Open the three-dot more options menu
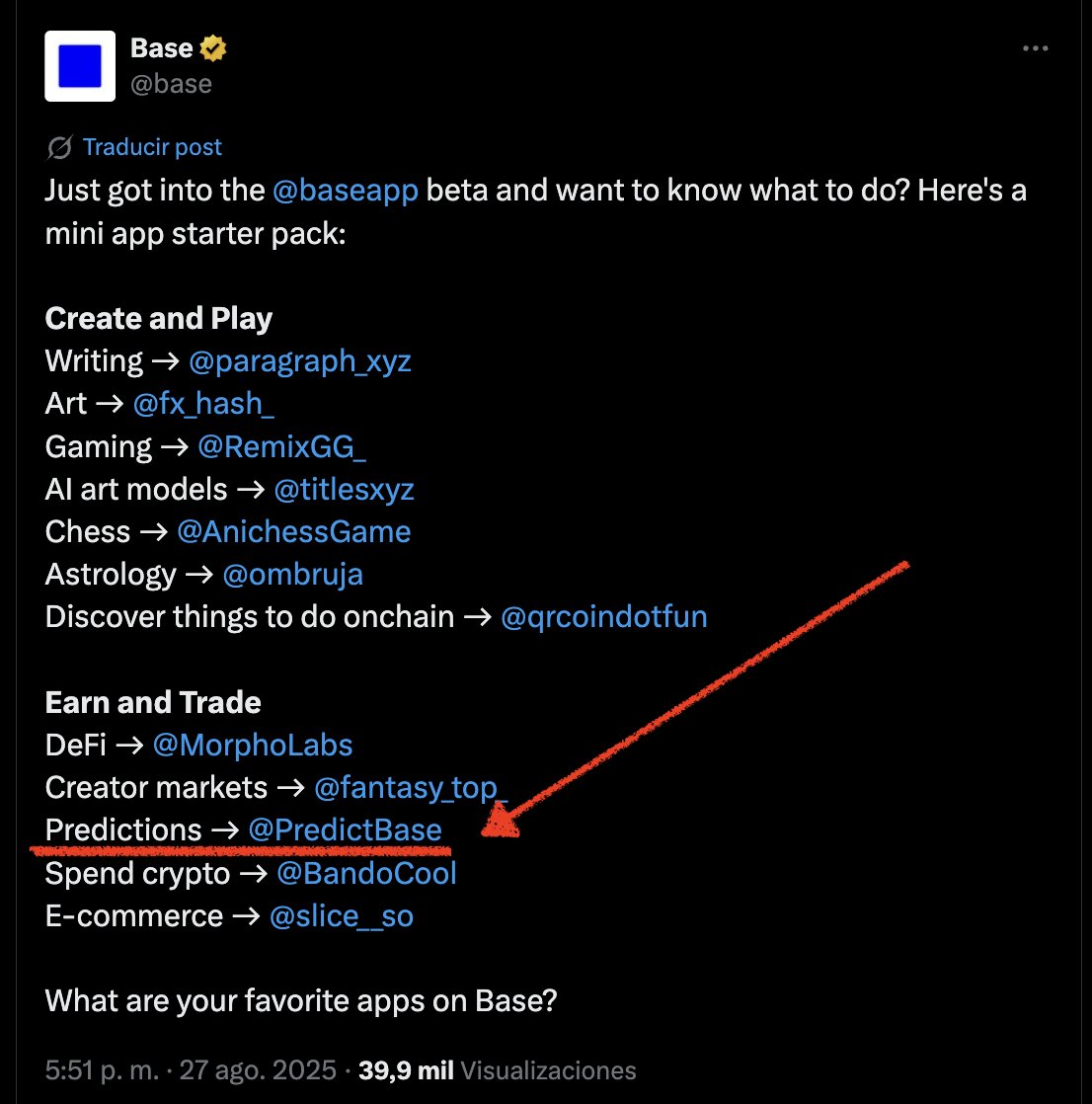 [1034, 48]
